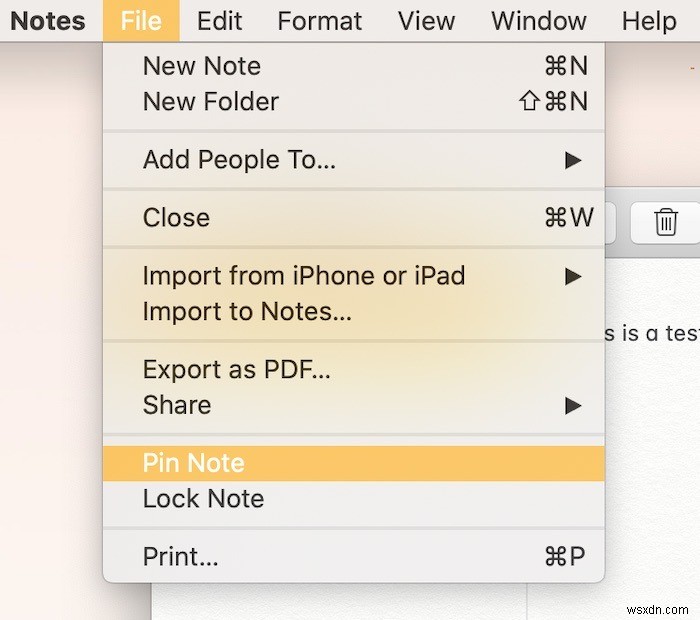
Task: Open the Edit menu
Action: coord(220,21)
